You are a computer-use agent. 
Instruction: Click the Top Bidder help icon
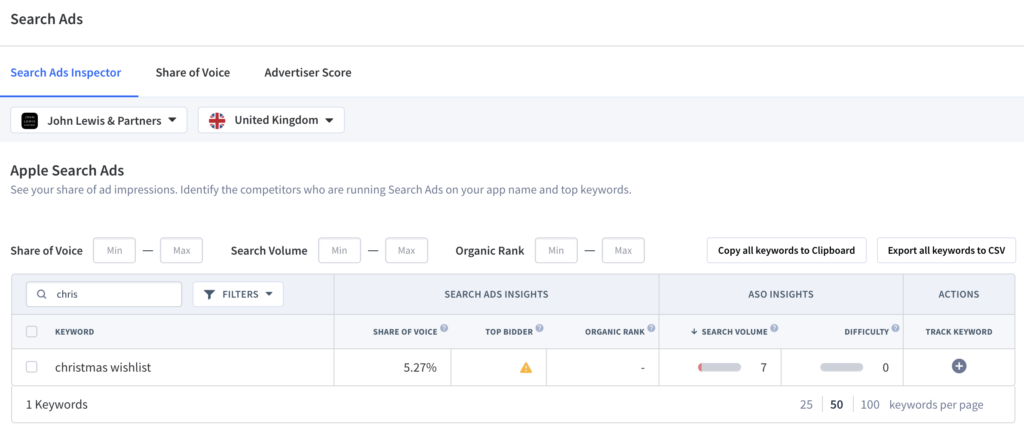point(539,329)
